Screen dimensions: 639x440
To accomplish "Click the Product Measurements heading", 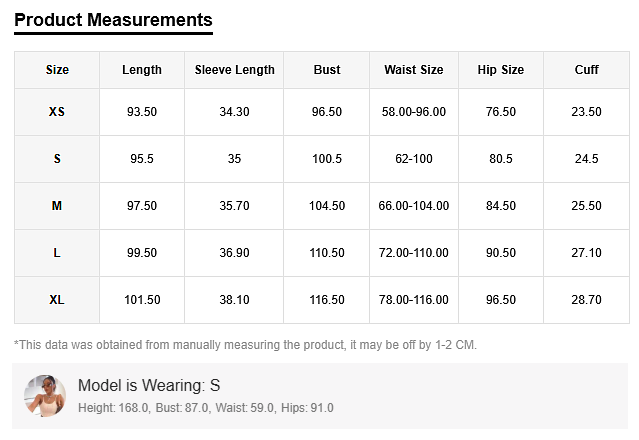I will pyautogui.click(x=113, y=20).
